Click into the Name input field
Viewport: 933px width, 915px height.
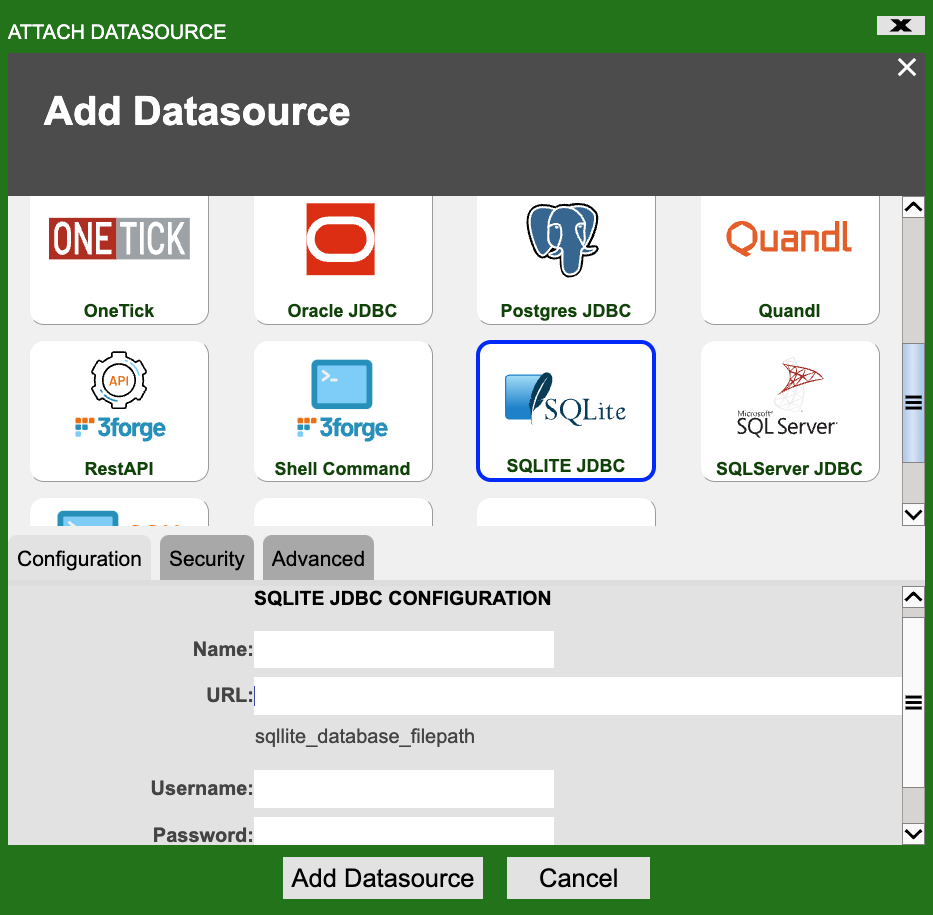tap(403, 649)
